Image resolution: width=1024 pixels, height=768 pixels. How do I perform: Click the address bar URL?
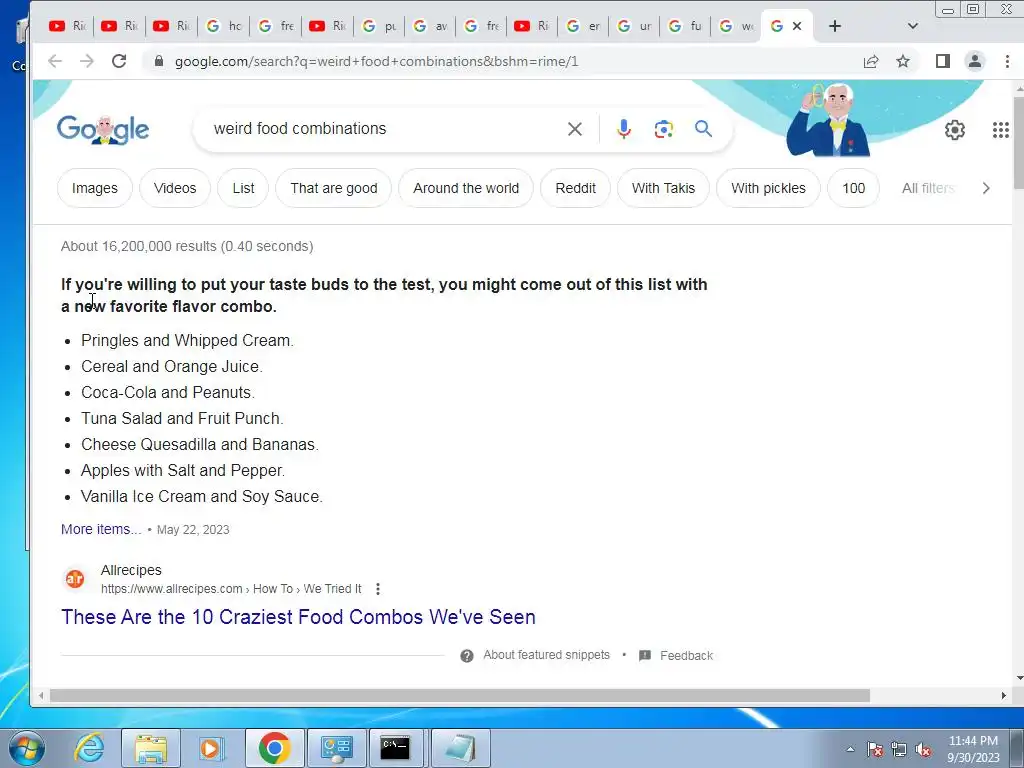point(376,61)
